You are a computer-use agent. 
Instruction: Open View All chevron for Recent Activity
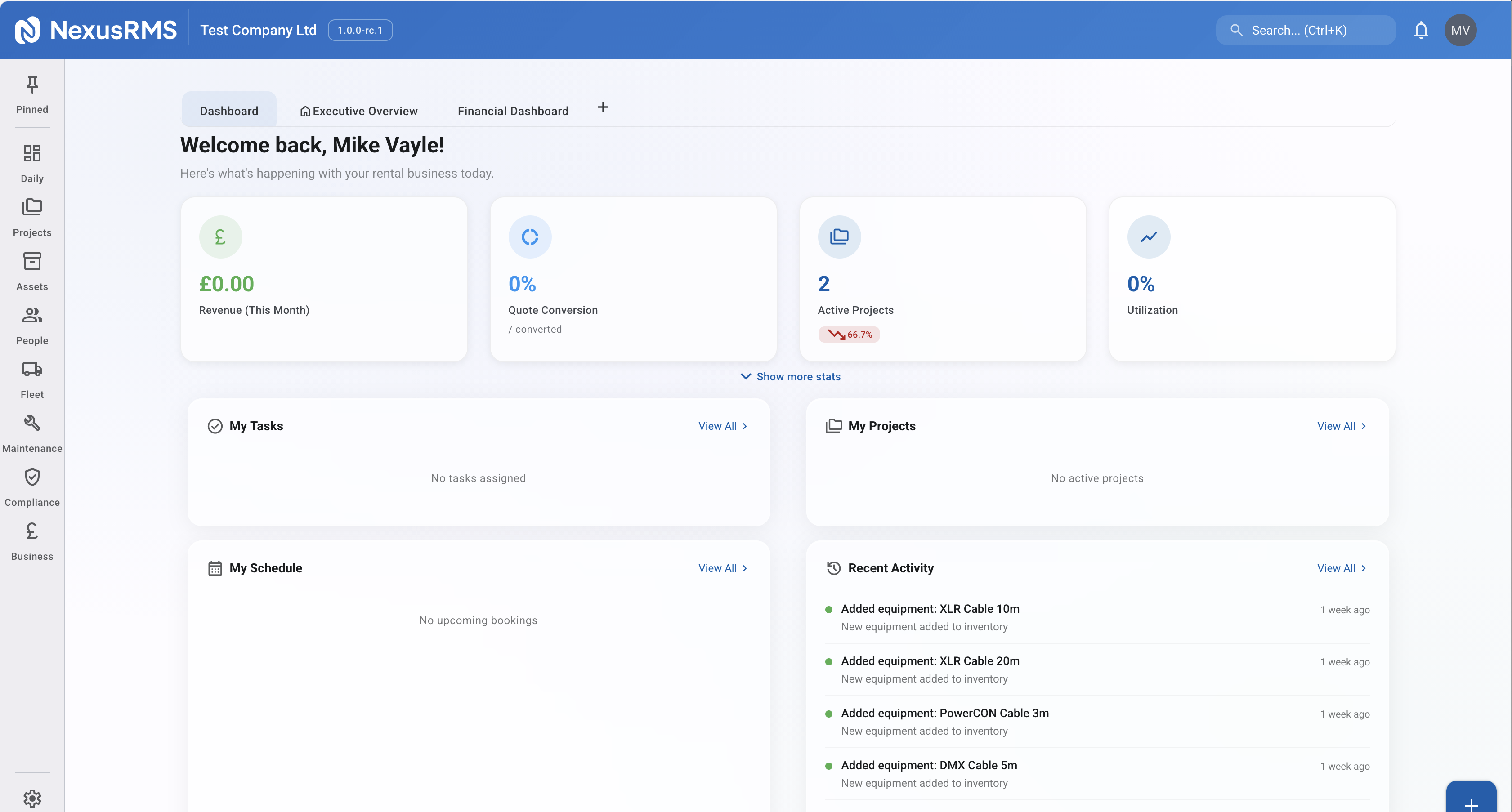(x=1342, y=568)
